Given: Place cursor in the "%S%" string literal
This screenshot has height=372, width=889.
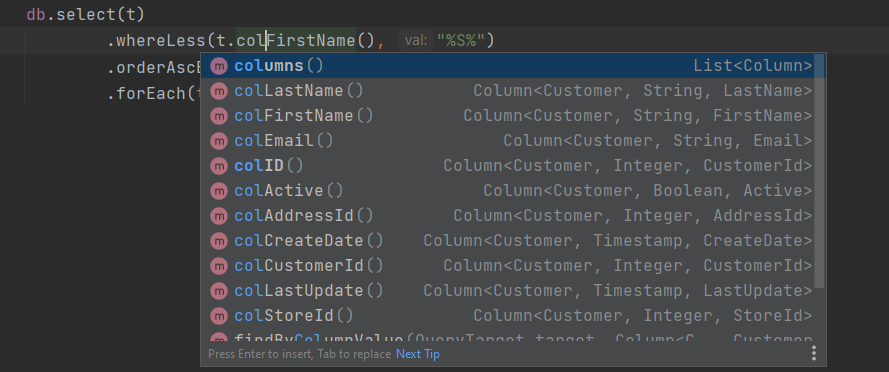Looking at the screenshot, I should tap(460, 41).
